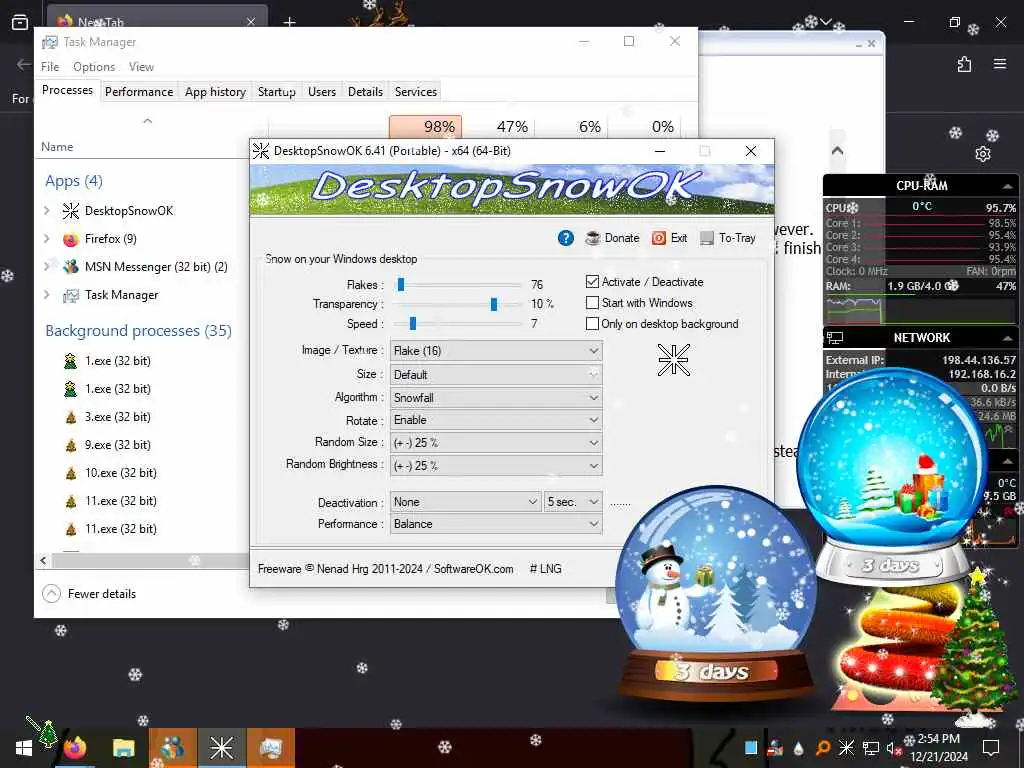Adjust the Speed slider

(413, 323)
